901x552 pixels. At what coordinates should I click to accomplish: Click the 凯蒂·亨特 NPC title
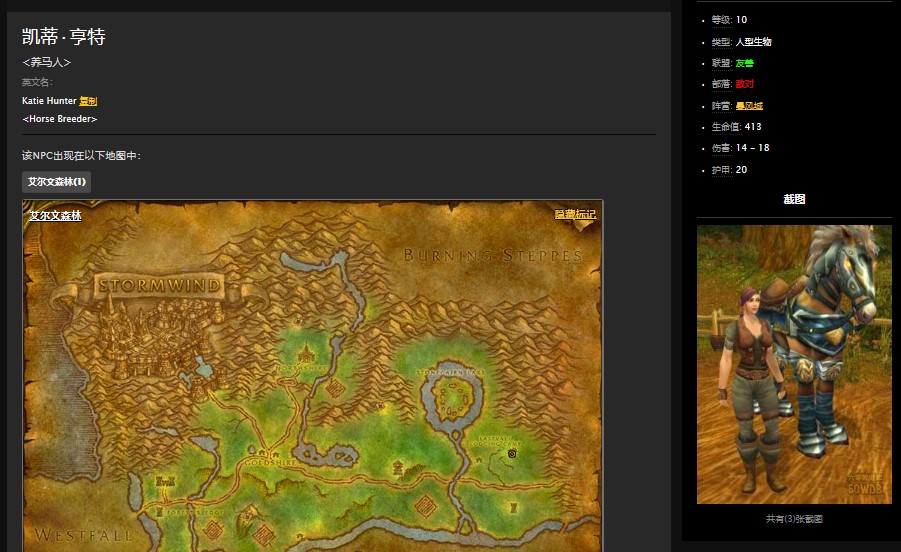point(64,37)
